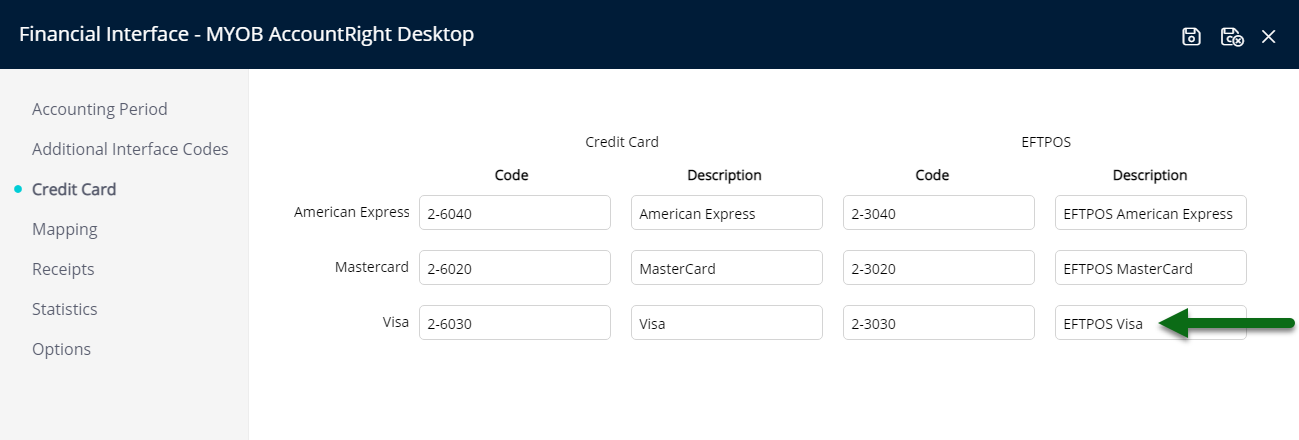Open the Statistics section
This screenshot has width=1299, height=440.
[x=65, y=309]
